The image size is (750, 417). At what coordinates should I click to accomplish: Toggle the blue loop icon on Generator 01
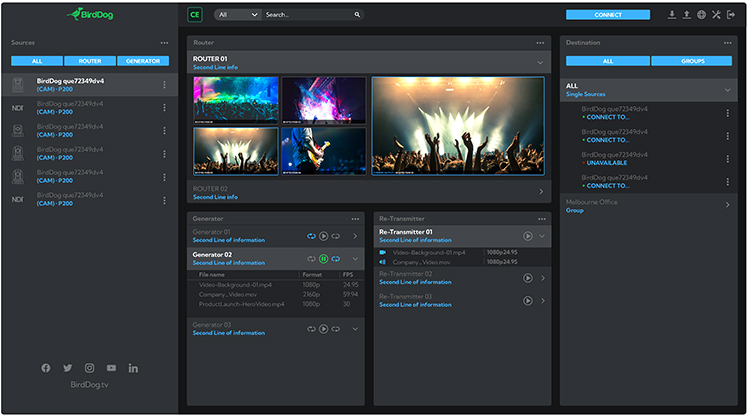[x=311, y=236]
